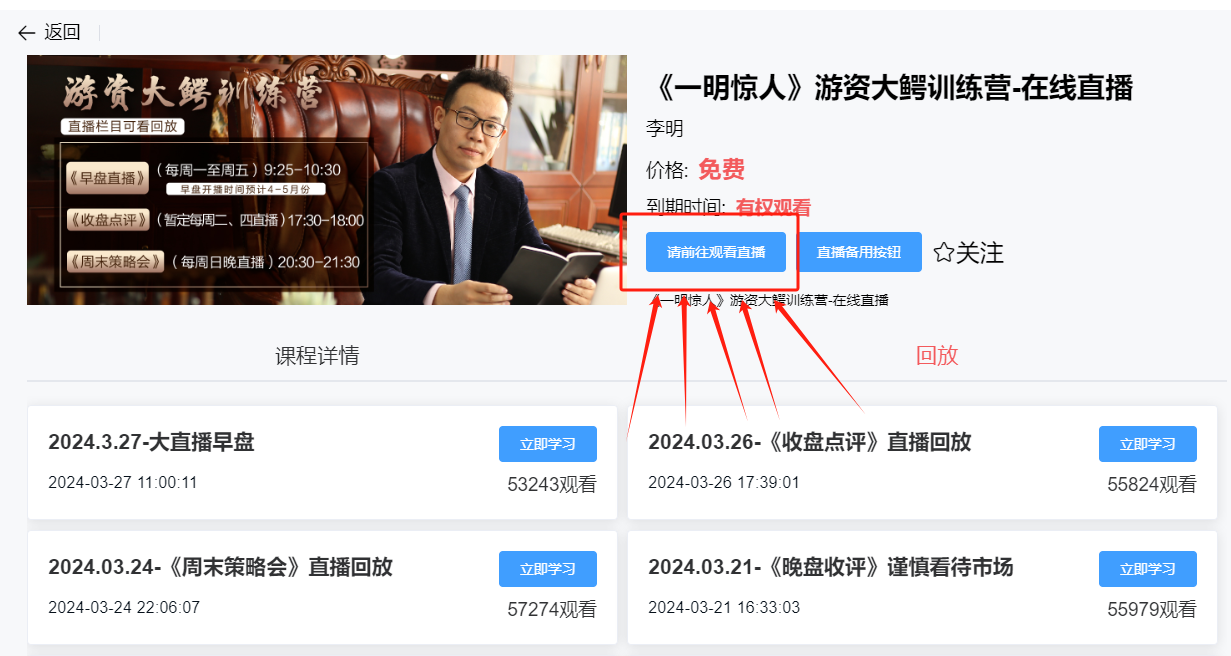Screen dimensions: 1231x656
Task: Click 立即学习 for 03.21《晚盘收评》
Action: tap(1147, 569)
